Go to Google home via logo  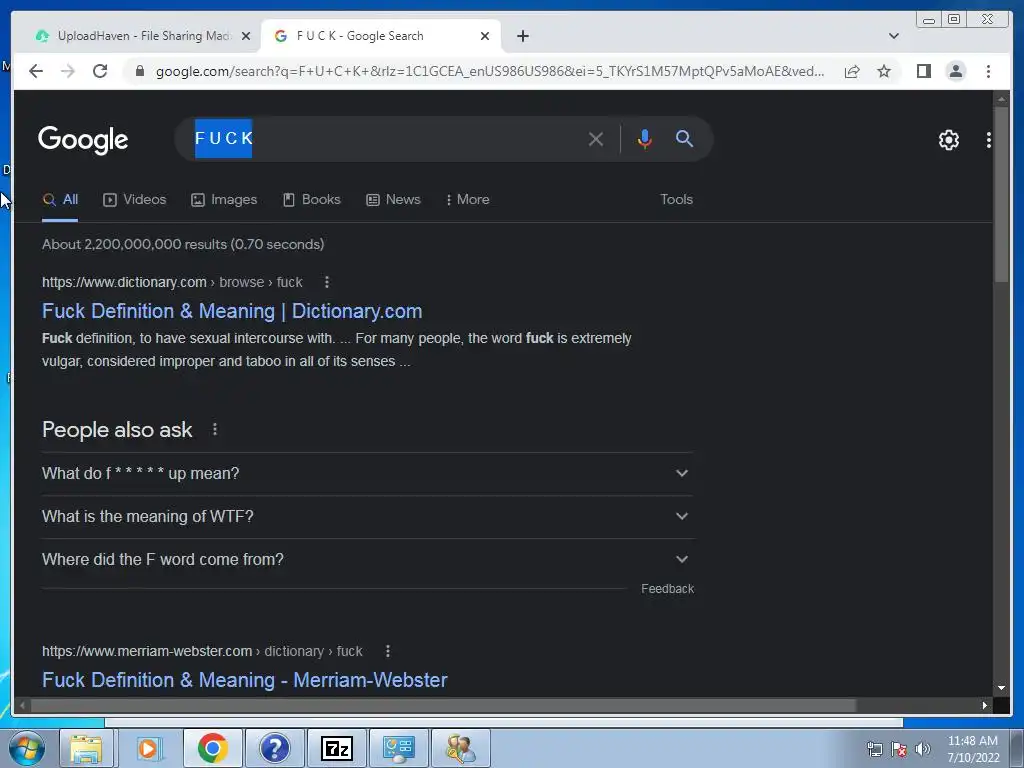point(83,140)
